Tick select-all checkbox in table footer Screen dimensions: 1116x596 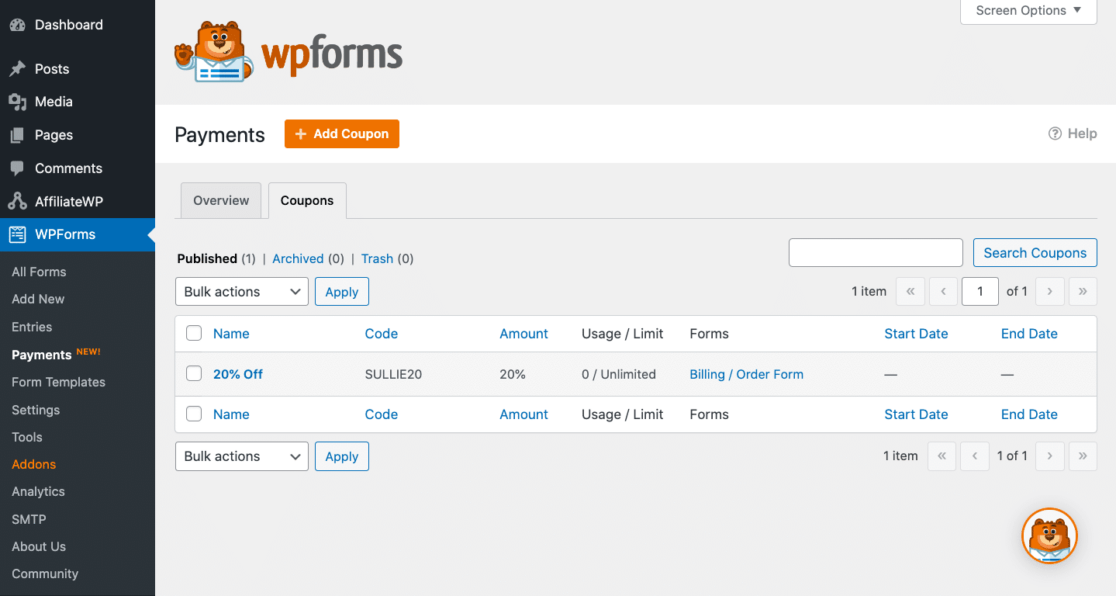coord(194,414)
